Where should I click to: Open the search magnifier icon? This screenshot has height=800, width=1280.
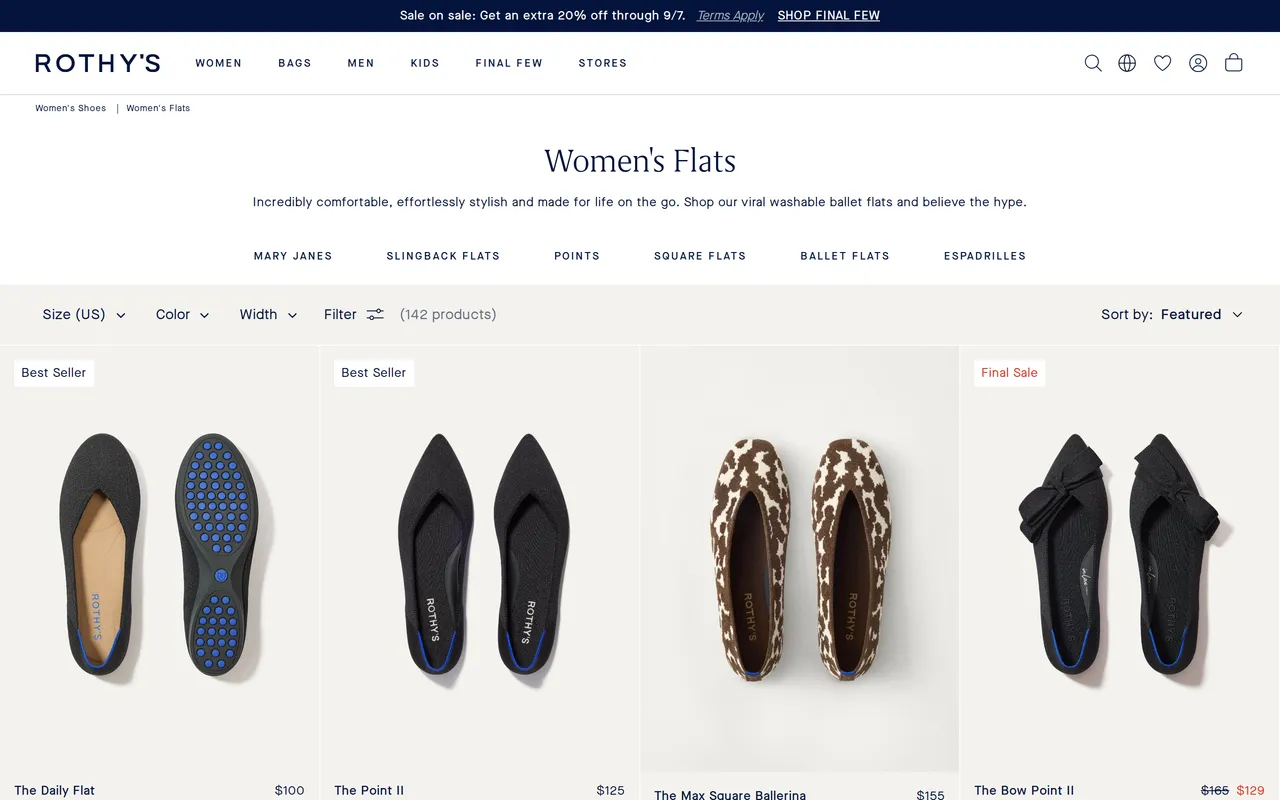pos(1093,63)
